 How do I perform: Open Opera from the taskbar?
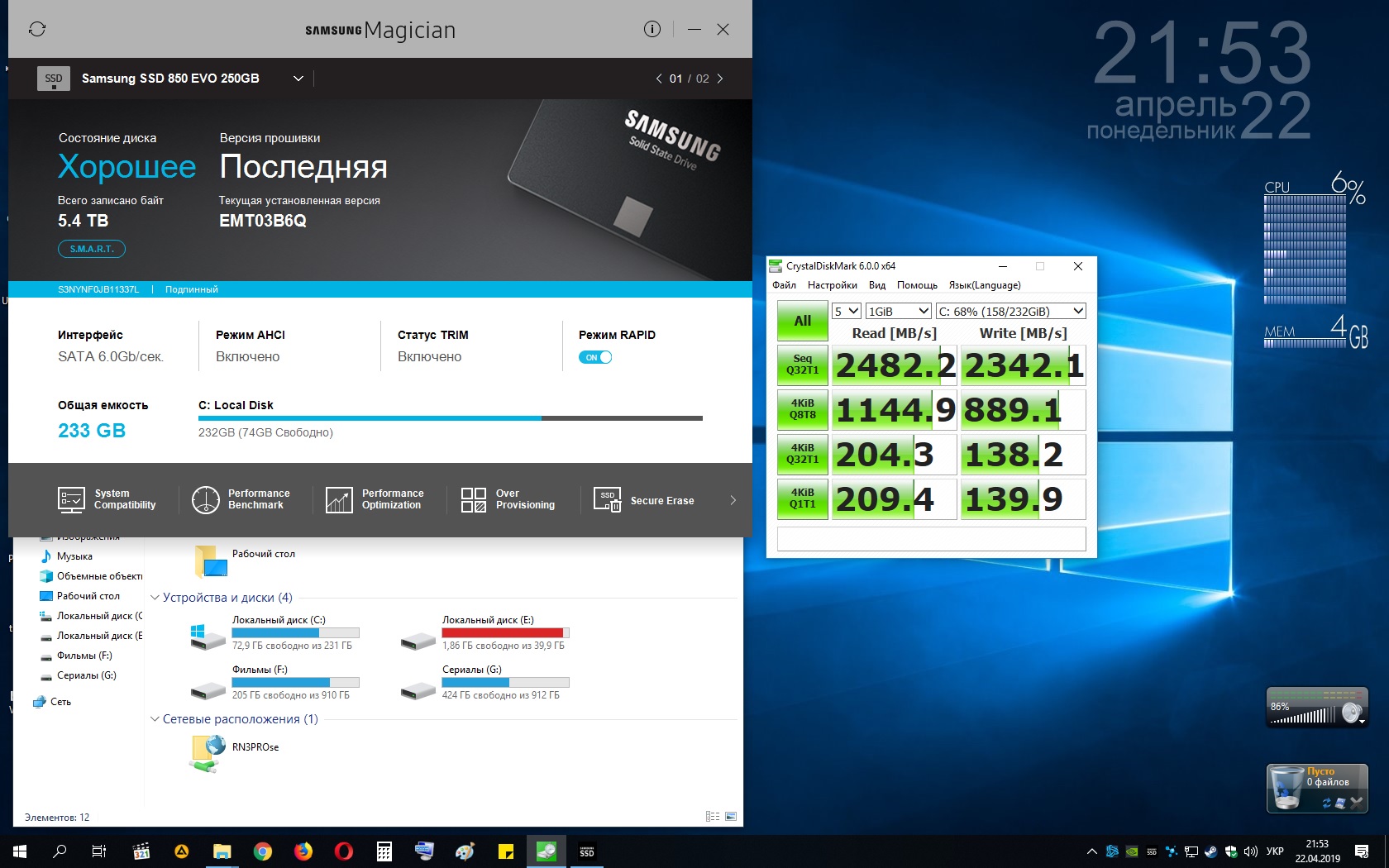[344, 851]
